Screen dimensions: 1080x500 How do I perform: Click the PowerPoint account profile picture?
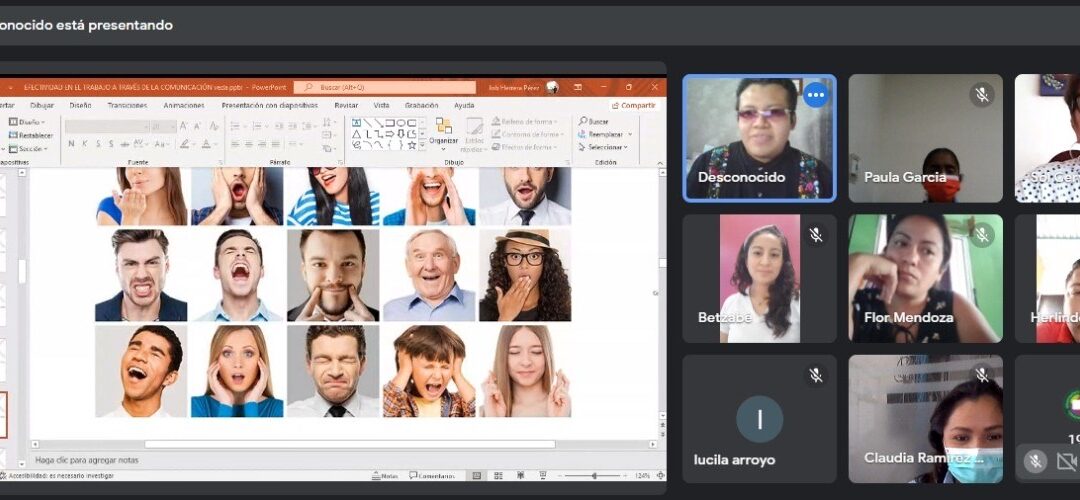[x=552, y=87]
